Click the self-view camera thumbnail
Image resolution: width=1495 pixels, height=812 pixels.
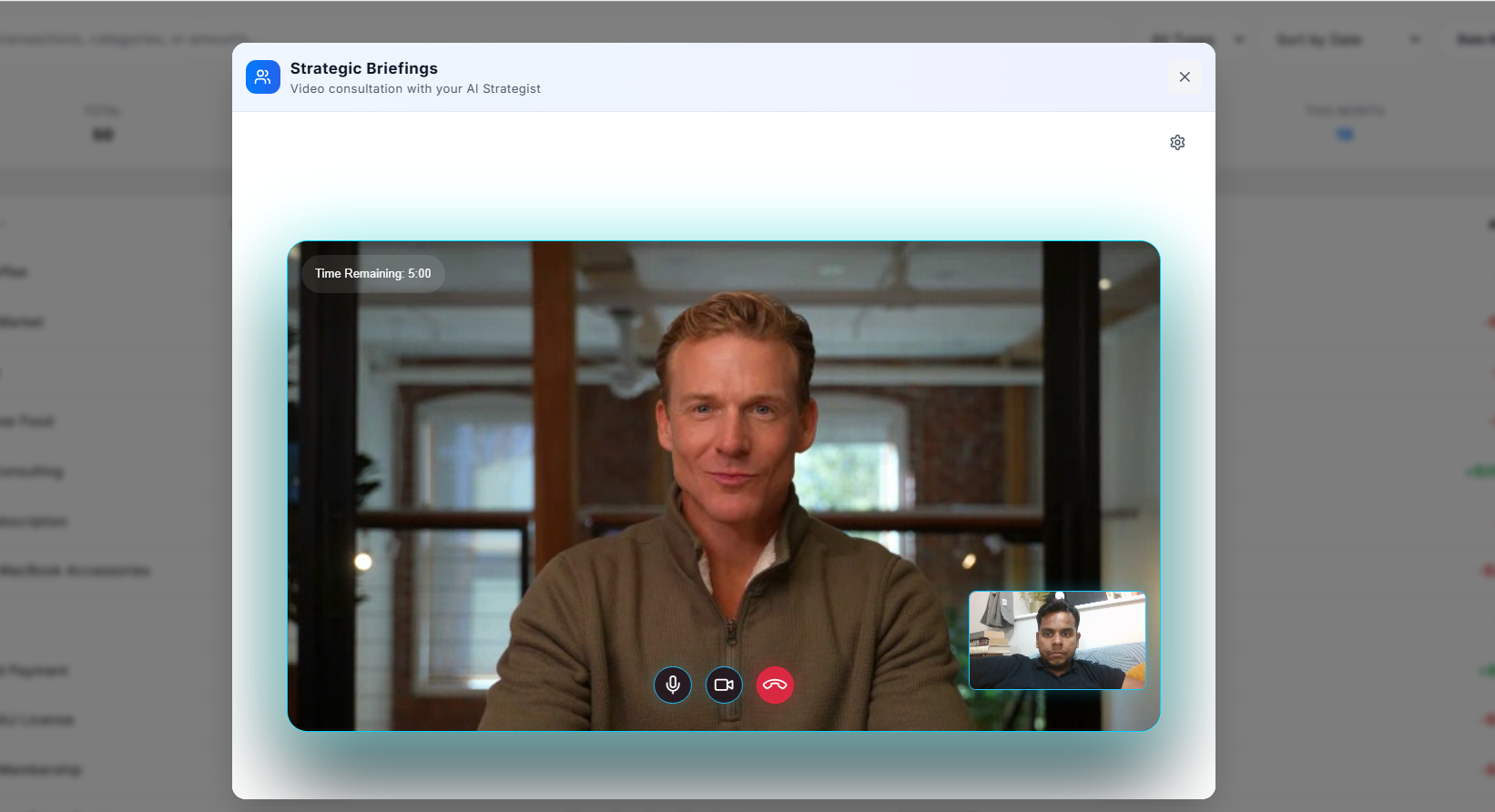coord(1057,640)
